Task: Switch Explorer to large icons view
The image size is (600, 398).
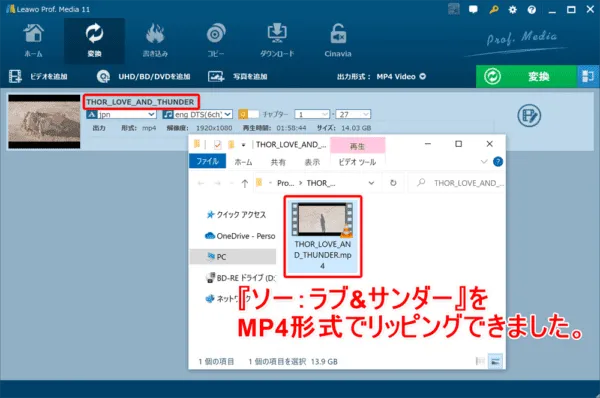Action: coord(496,361)
